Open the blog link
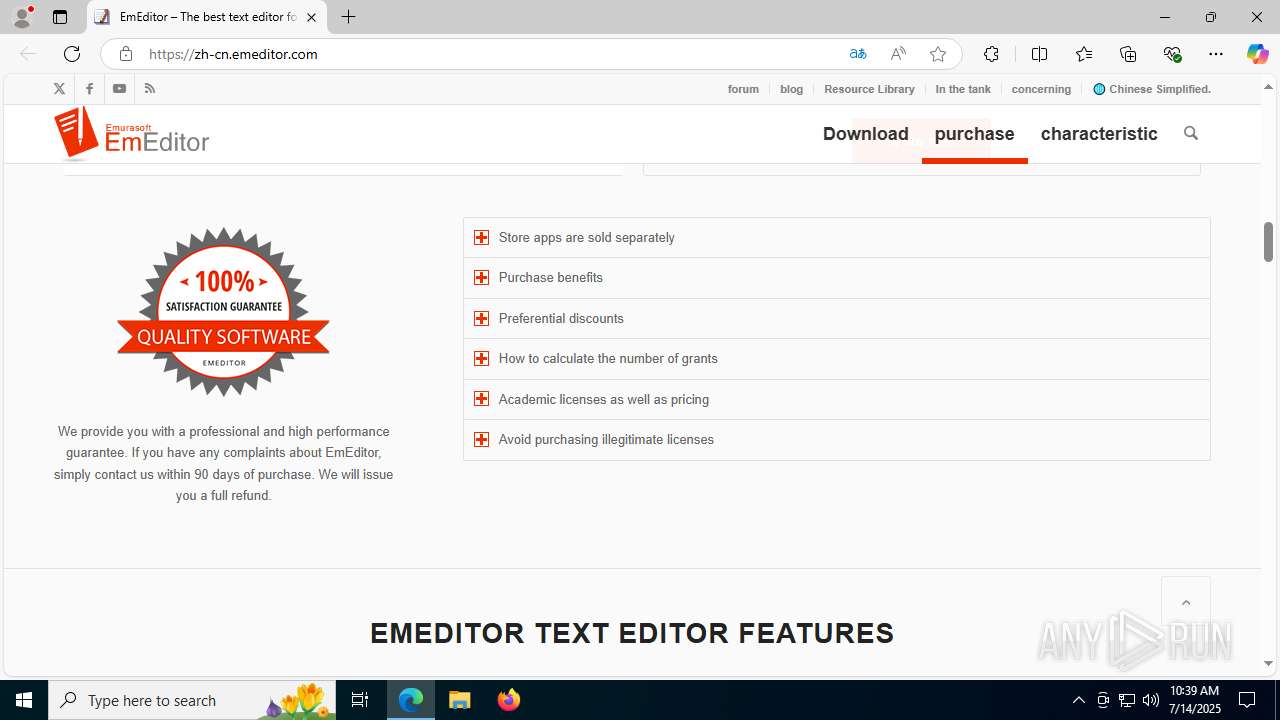 click(x=792, y=89)
